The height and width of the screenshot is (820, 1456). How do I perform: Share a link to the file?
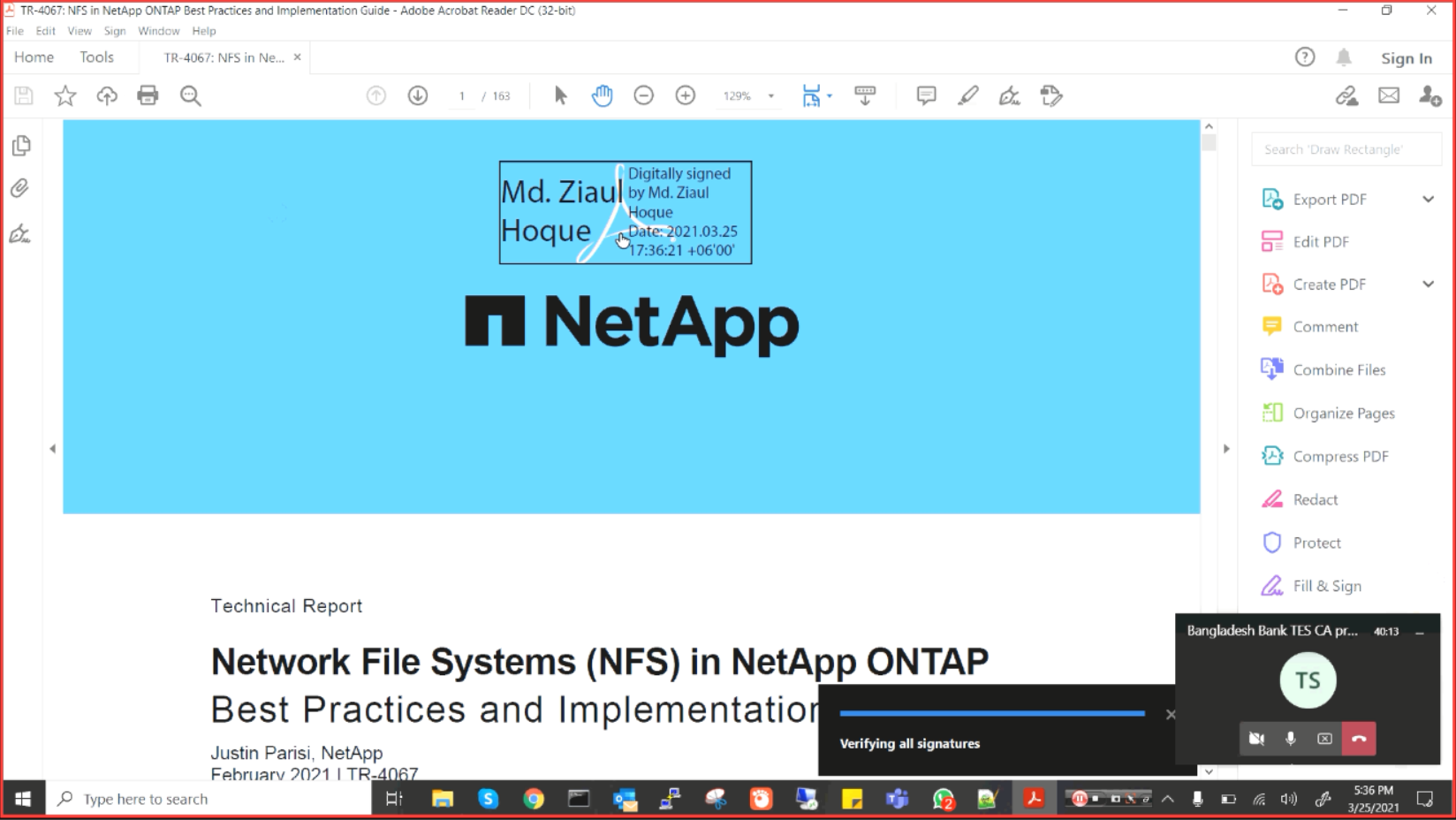[1347, 95]
